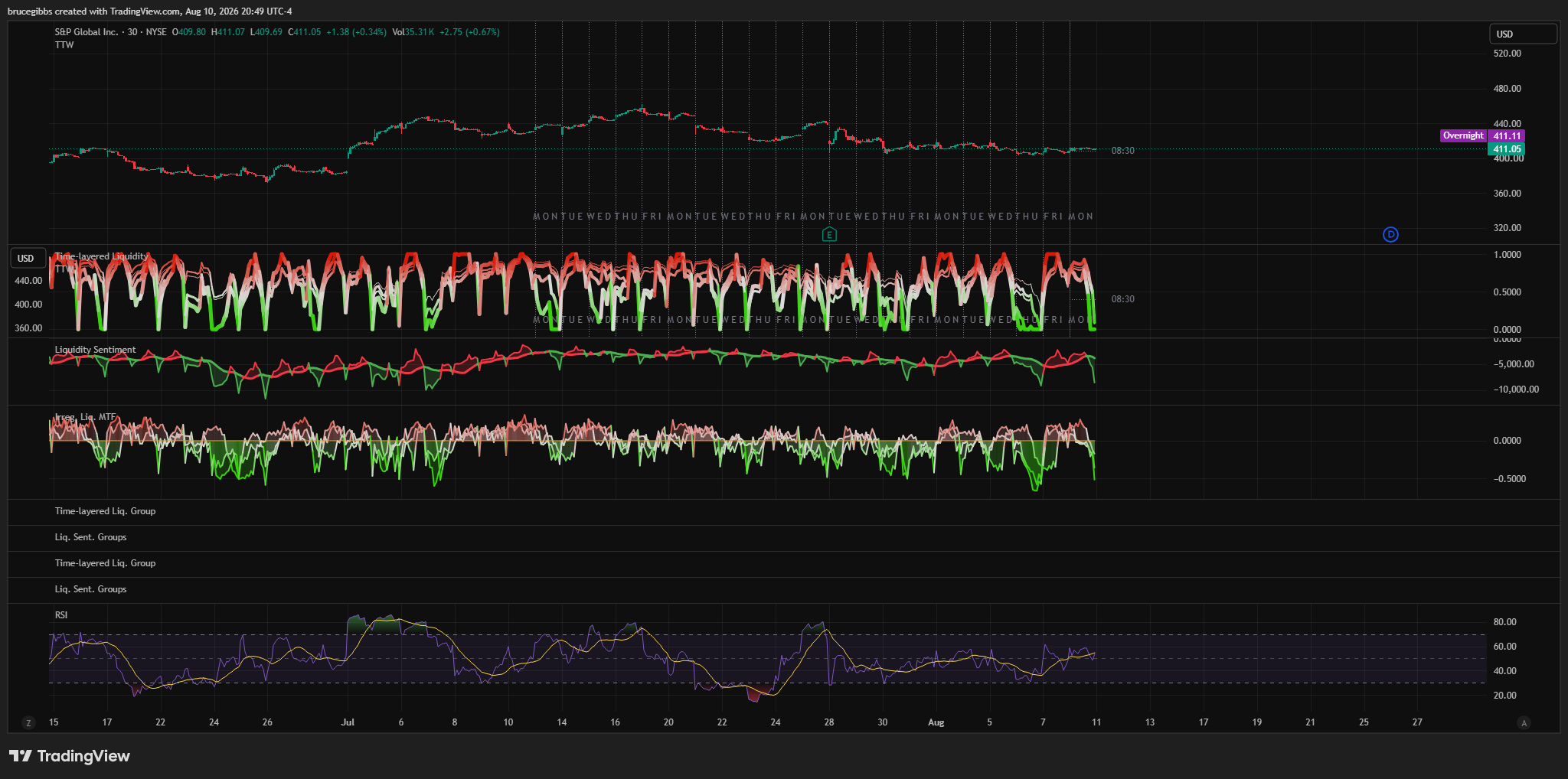Select the S&P Global Inc. symbol title
1568x779 pixels.
pyautogui.click(x=87, y=32)
